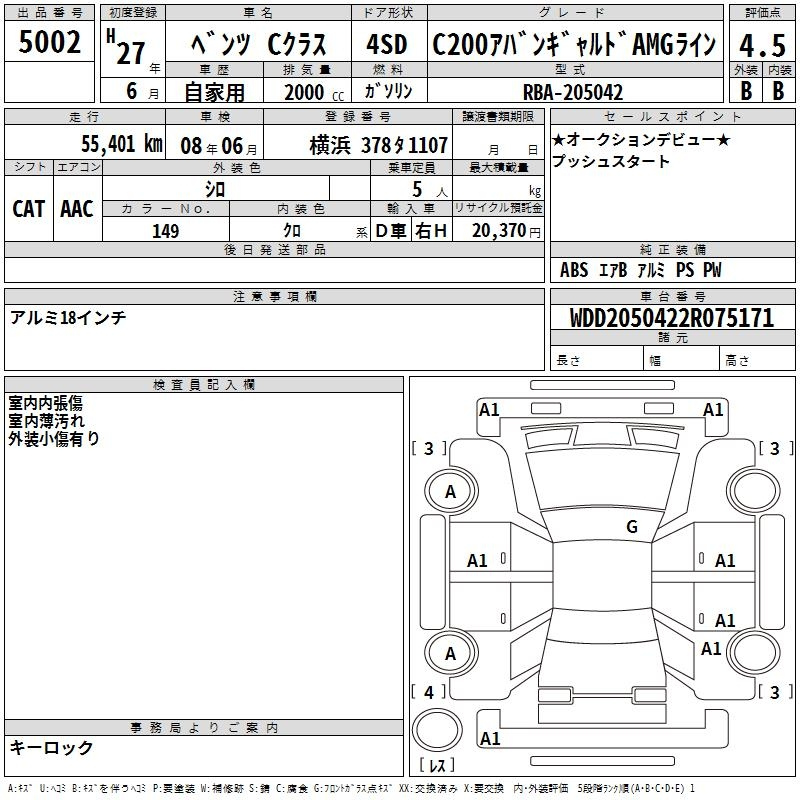The width and height of the screenshot is (800, 800).
Task: Click PS in the equipment list
Action: pyautogui.click(x=685, y=270)
